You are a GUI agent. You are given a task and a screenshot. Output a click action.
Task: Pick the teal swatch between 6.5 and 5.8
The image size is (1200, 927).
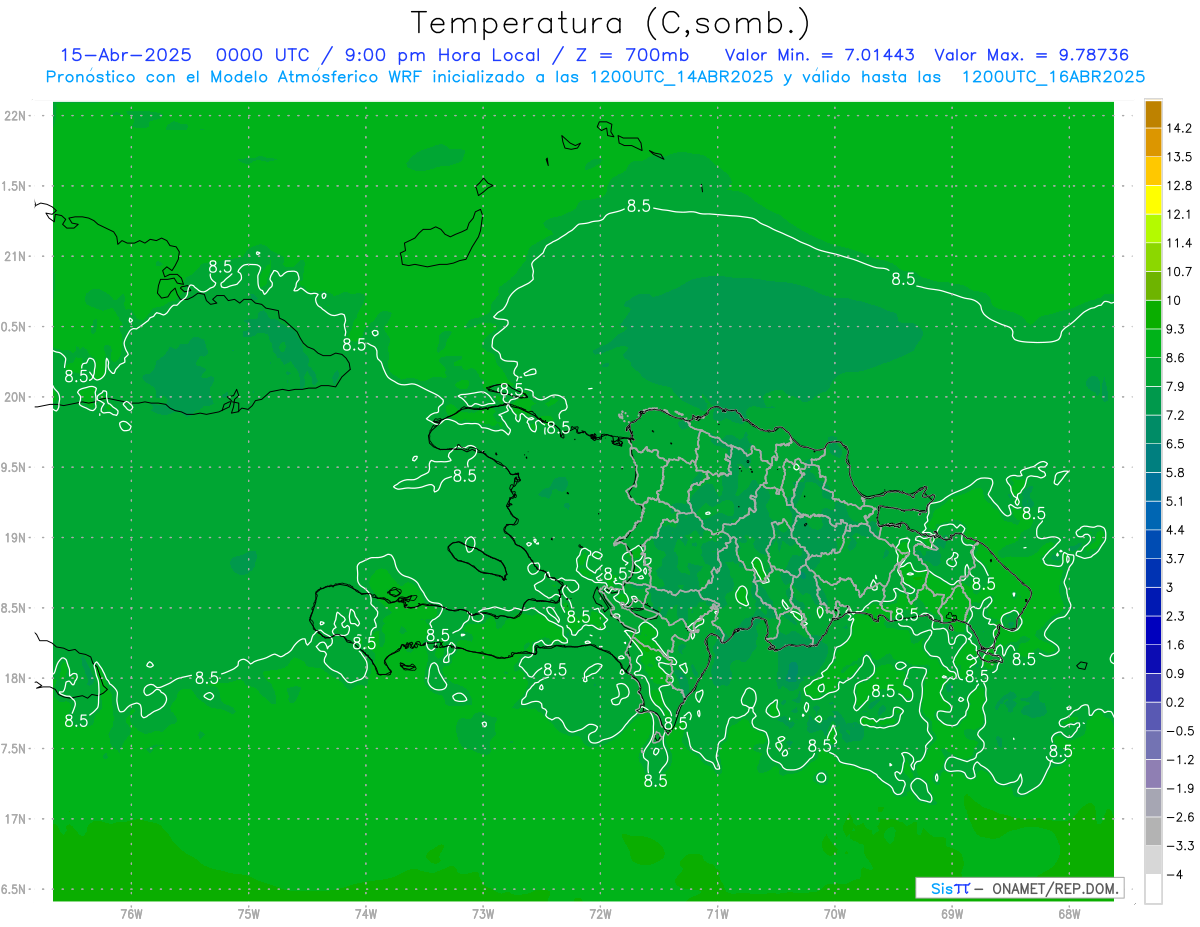pyautogui.click(x=1153, y=458)
